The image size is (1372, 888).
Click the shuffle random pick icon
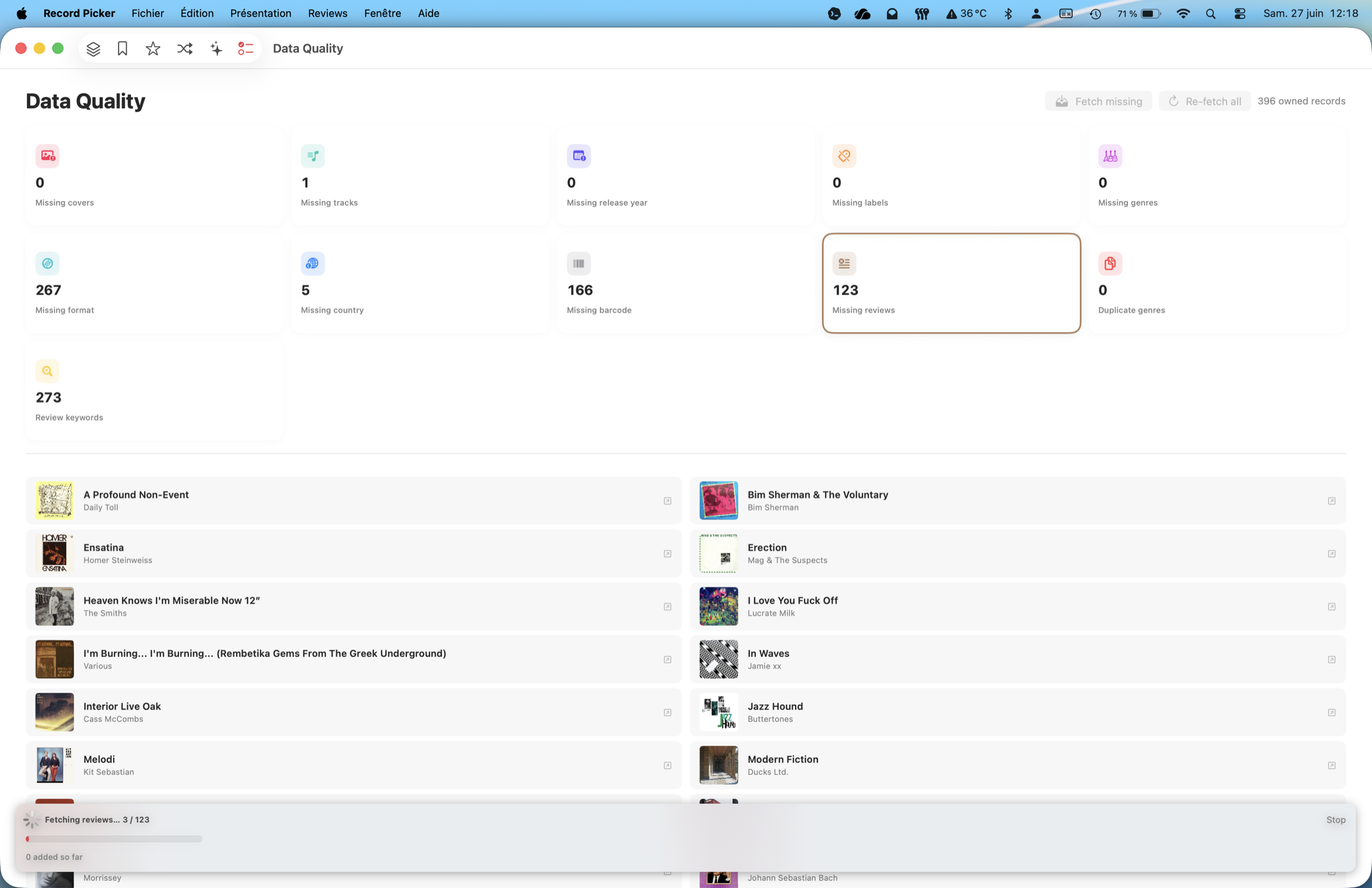(185, 49)
